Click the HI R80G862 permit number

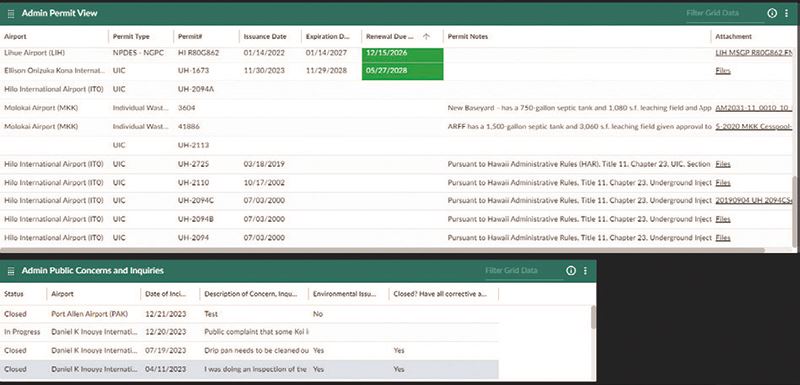[x=198, y=53]
